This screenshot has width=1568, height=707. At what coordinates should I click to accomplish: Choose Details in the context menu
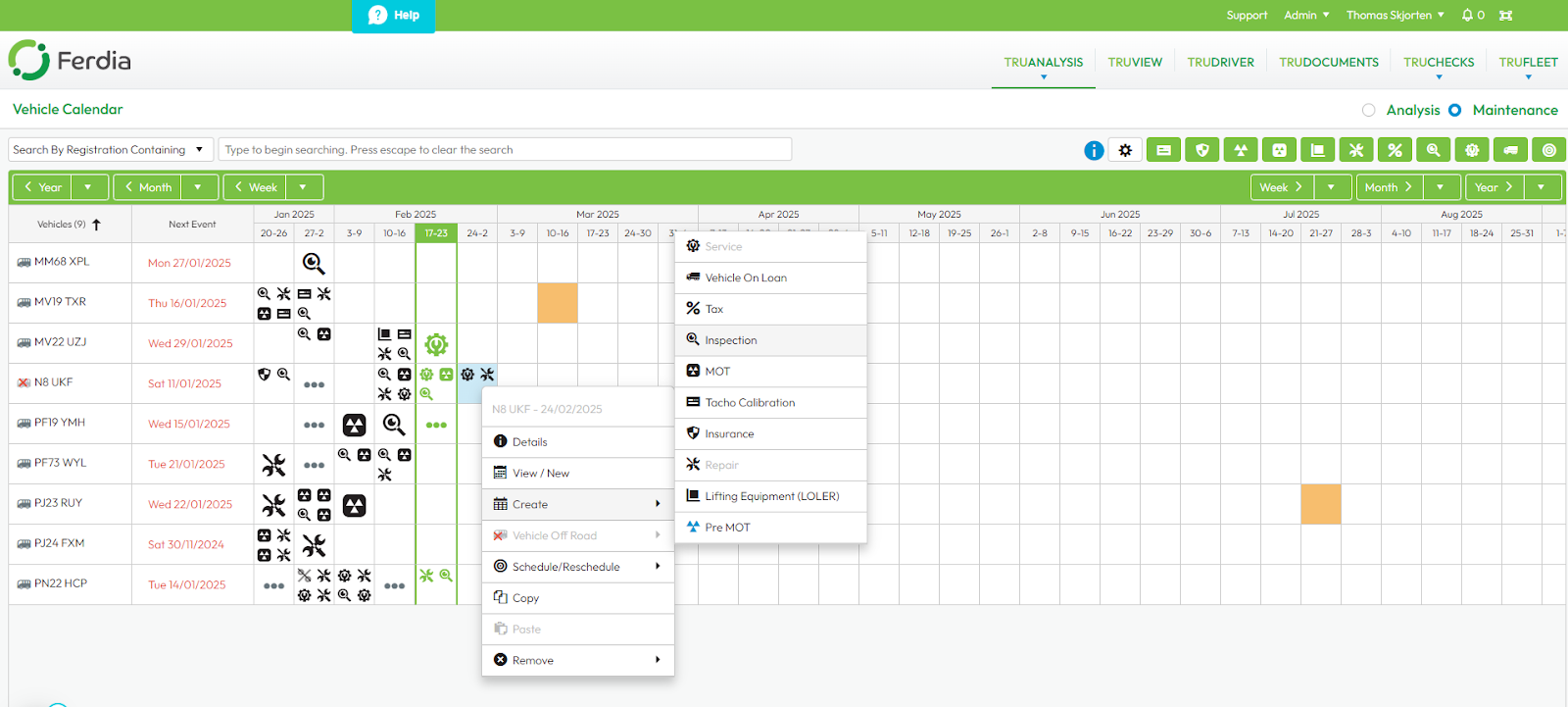(578, 441)
